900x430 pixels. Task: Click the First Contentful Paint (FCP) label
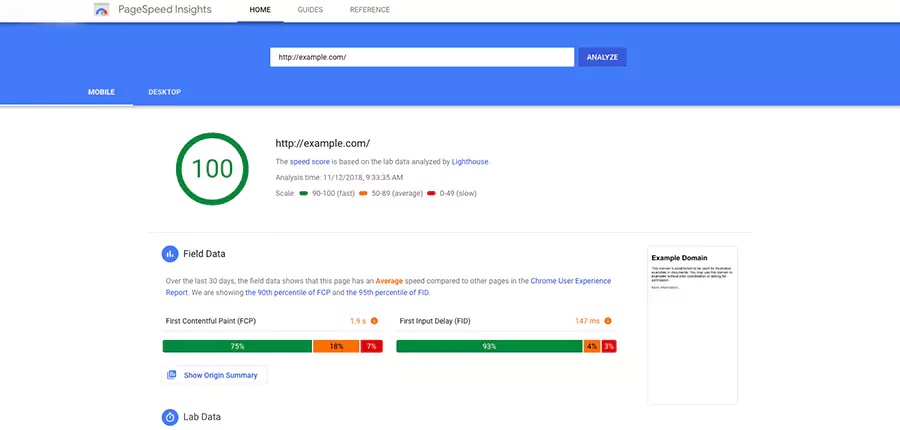pyautogui.click(x=211, y=321)
